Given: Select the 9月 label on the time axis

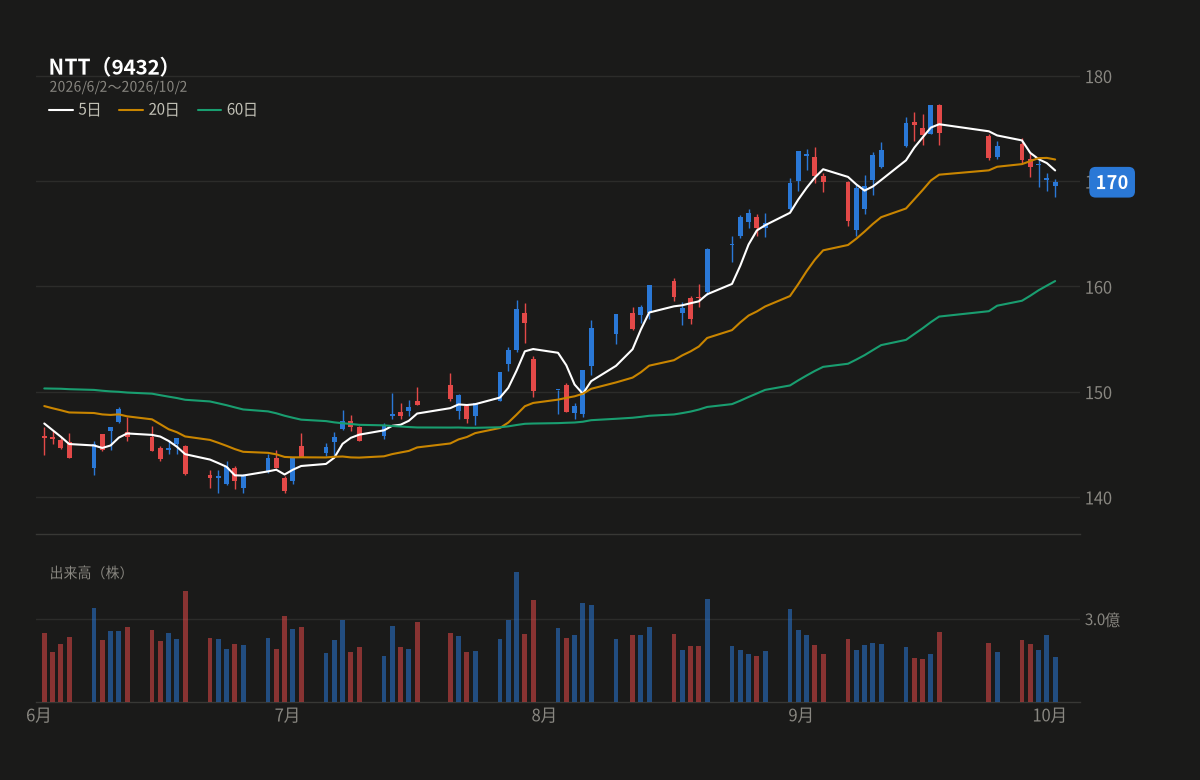Looking at the screenshot, I should pos(801,715).
